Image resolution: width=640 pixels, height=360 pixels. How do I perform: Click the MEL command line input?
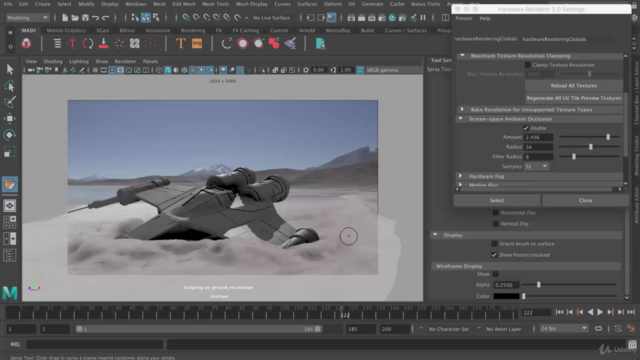point(95,344)
